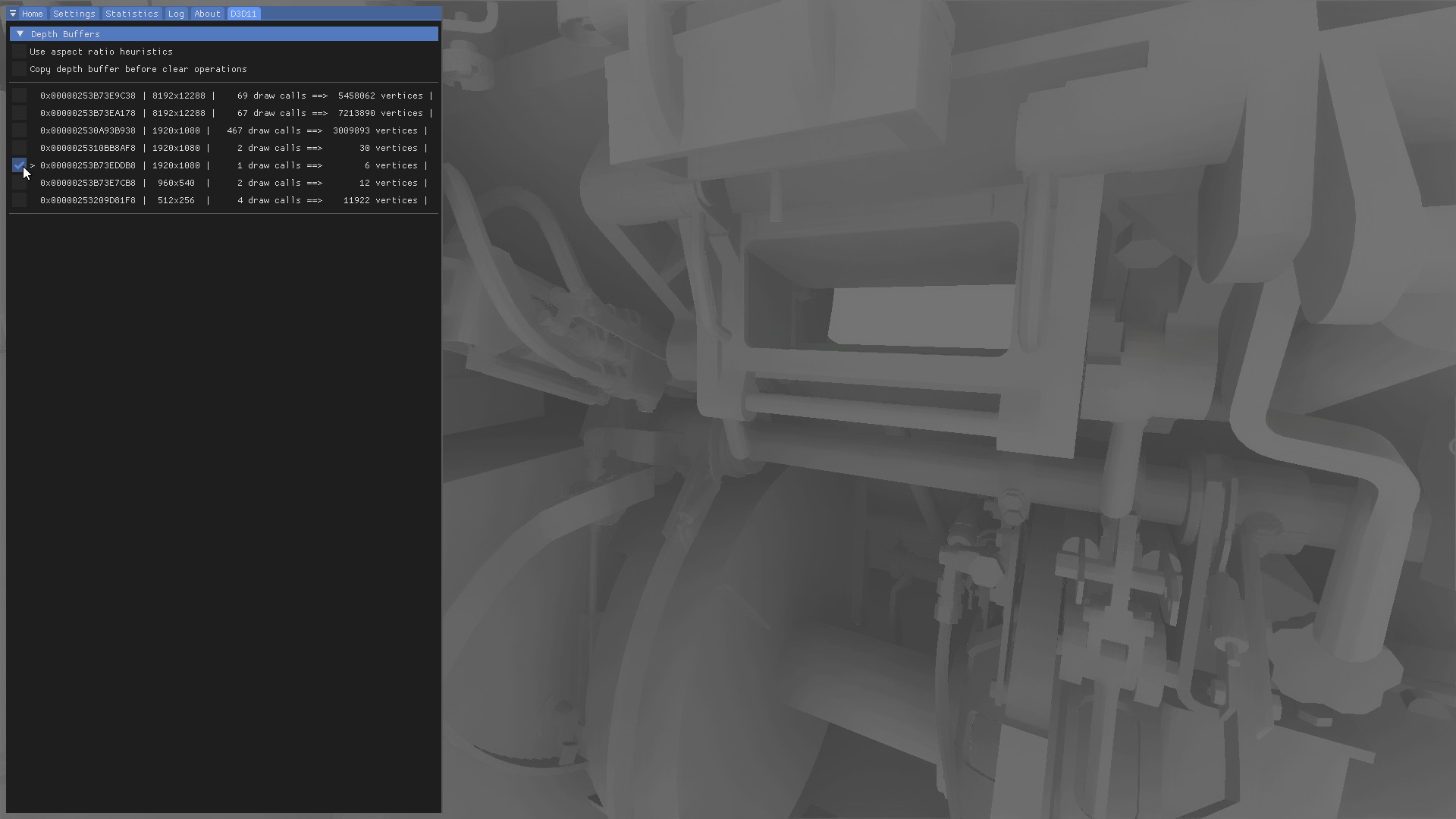Screen dimensions: 1456x819
Task: Uncheck the selected 0x00000253B73EDDB8 buffer
Action: (19, 165)
